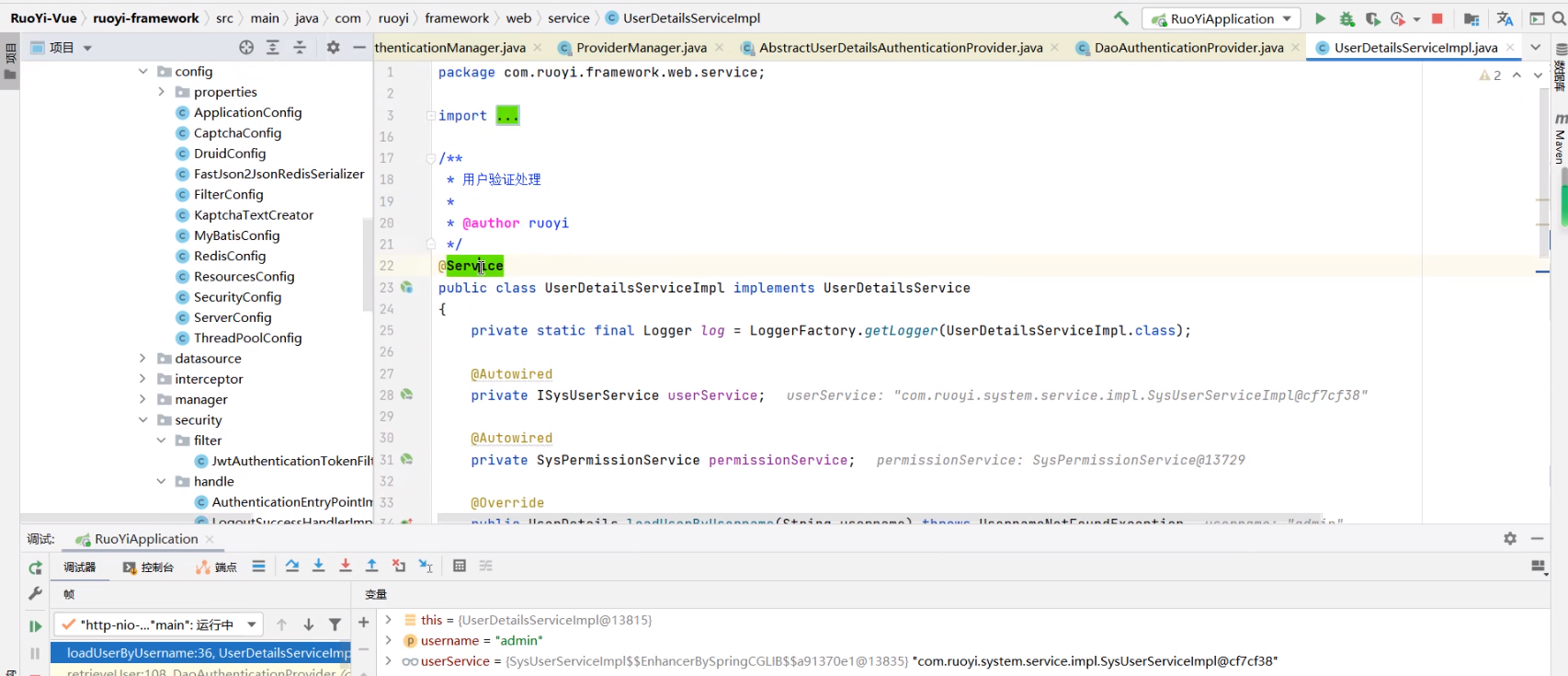Click the run-anything window icon
Screen dimensions: 1568x676
point(1537,18)
